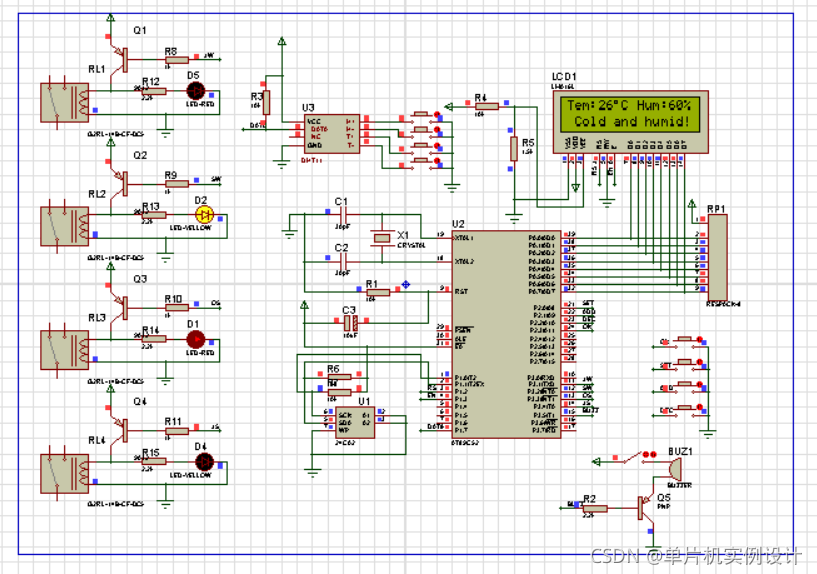Click resistor R4 near the LCD
This screenshot has width=817, height=574.
click(485, 106)
